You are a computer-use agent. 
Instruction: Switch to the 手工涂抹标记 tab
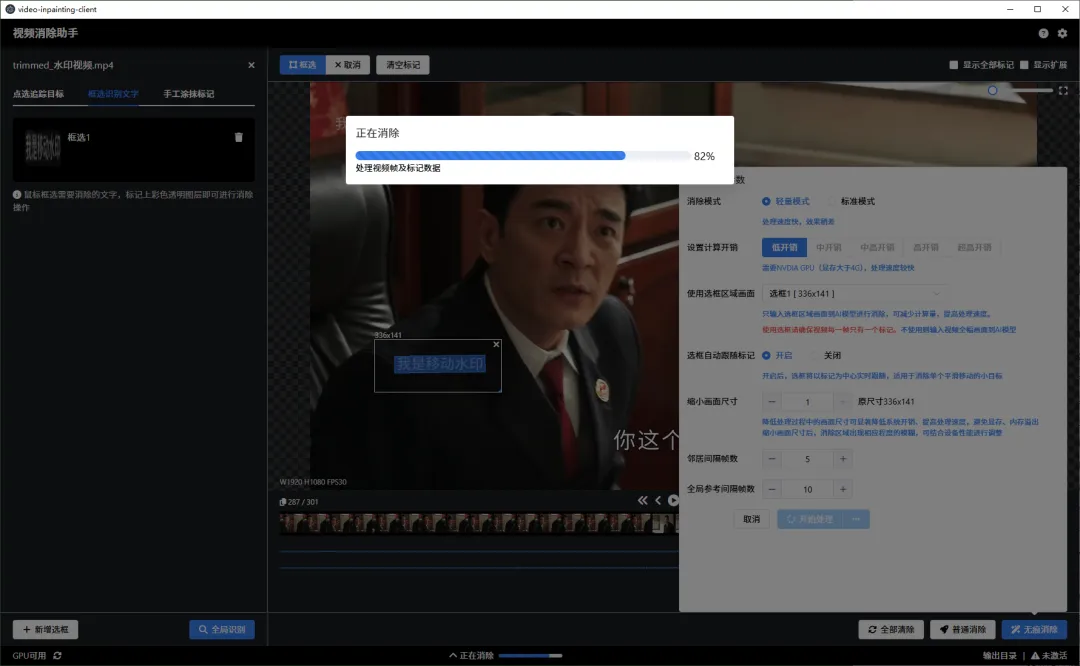189,94
